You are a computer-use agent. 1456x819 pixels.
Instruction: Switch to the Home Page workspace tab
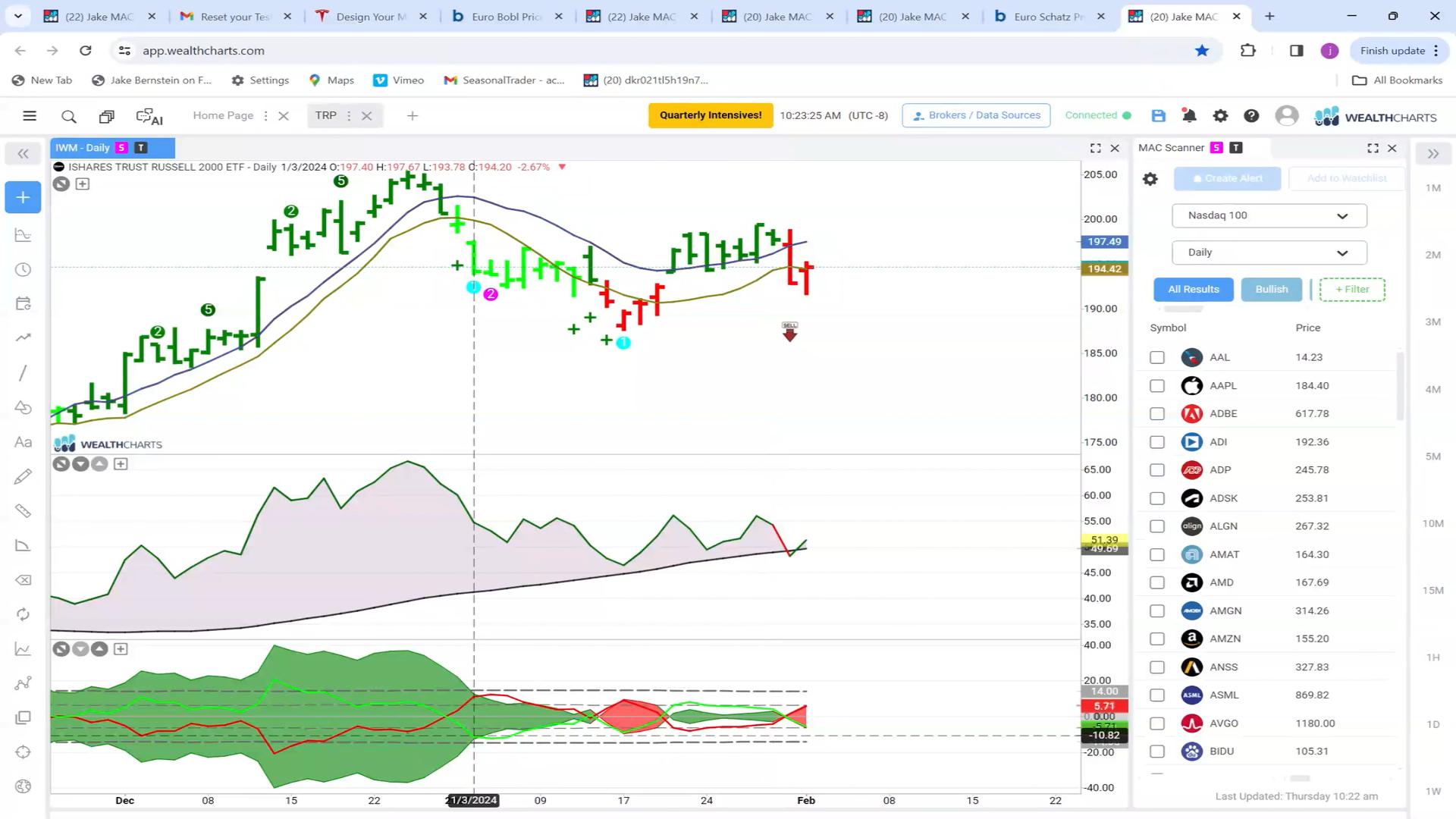pyautogui.click(x=223, y=115)
